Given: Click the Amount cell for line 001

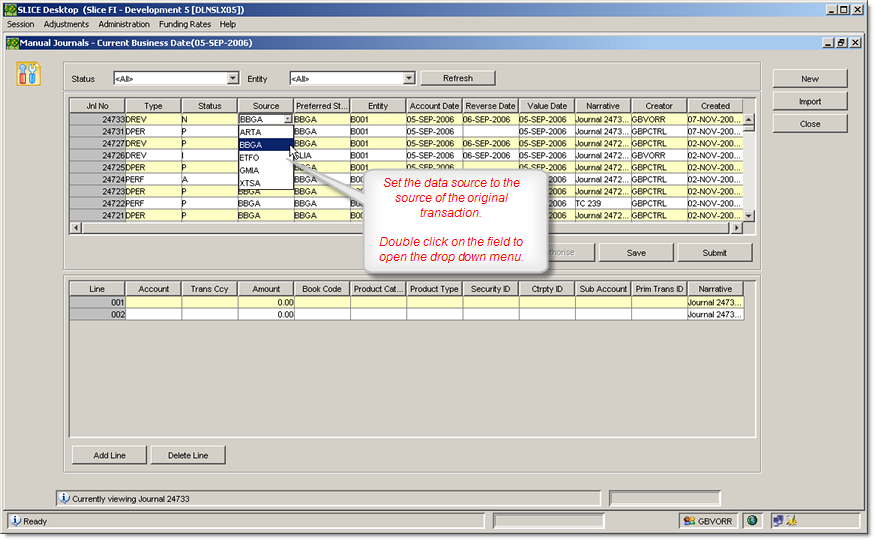Looking at the screenshot, I should [266, 302].
